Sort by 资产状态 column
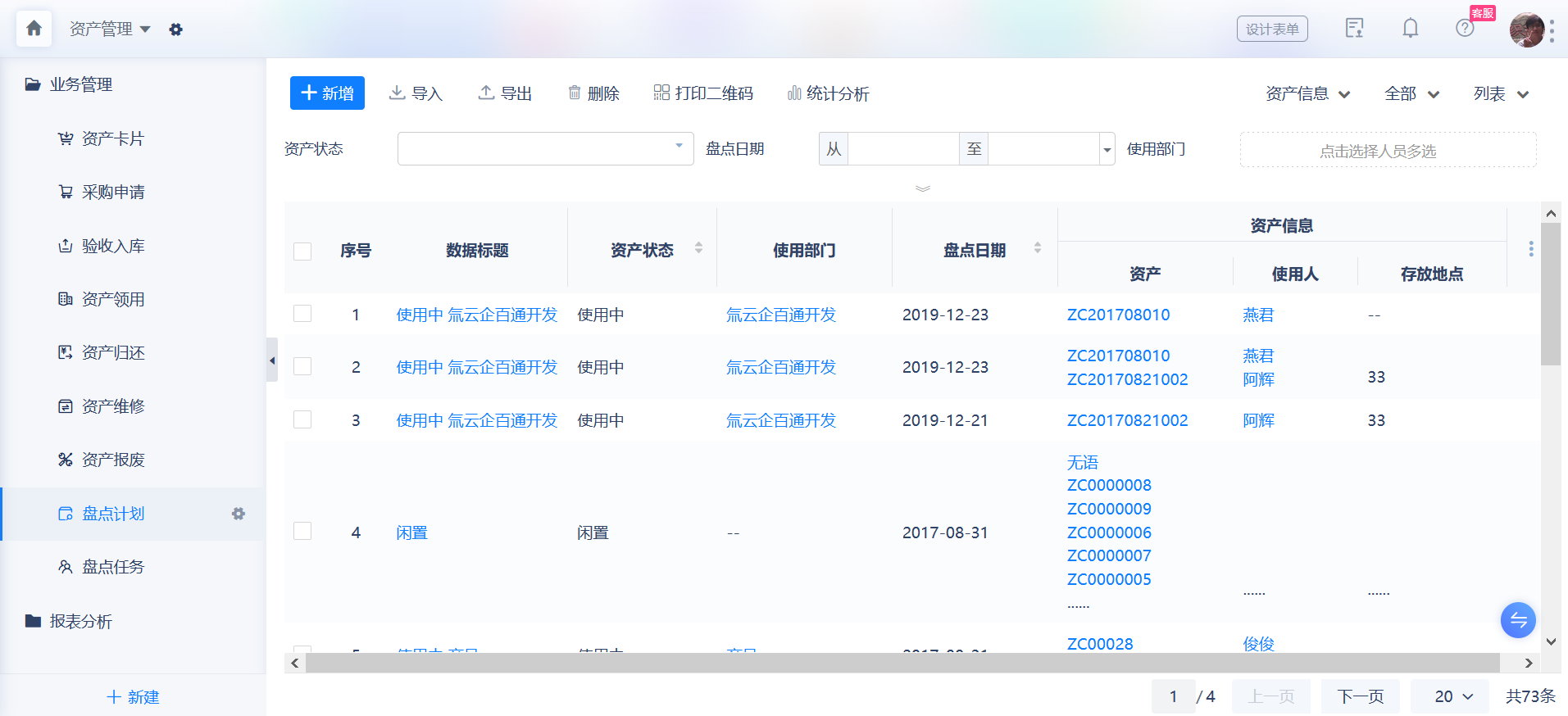 click(x=698, y=247)
